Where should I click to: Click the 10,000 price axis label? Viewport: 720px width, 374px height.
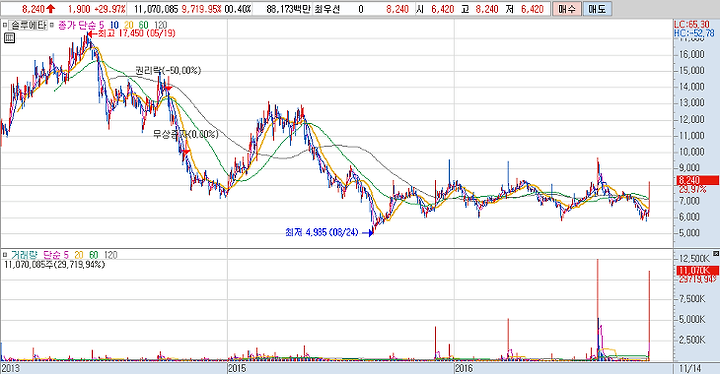pos(691,152)
